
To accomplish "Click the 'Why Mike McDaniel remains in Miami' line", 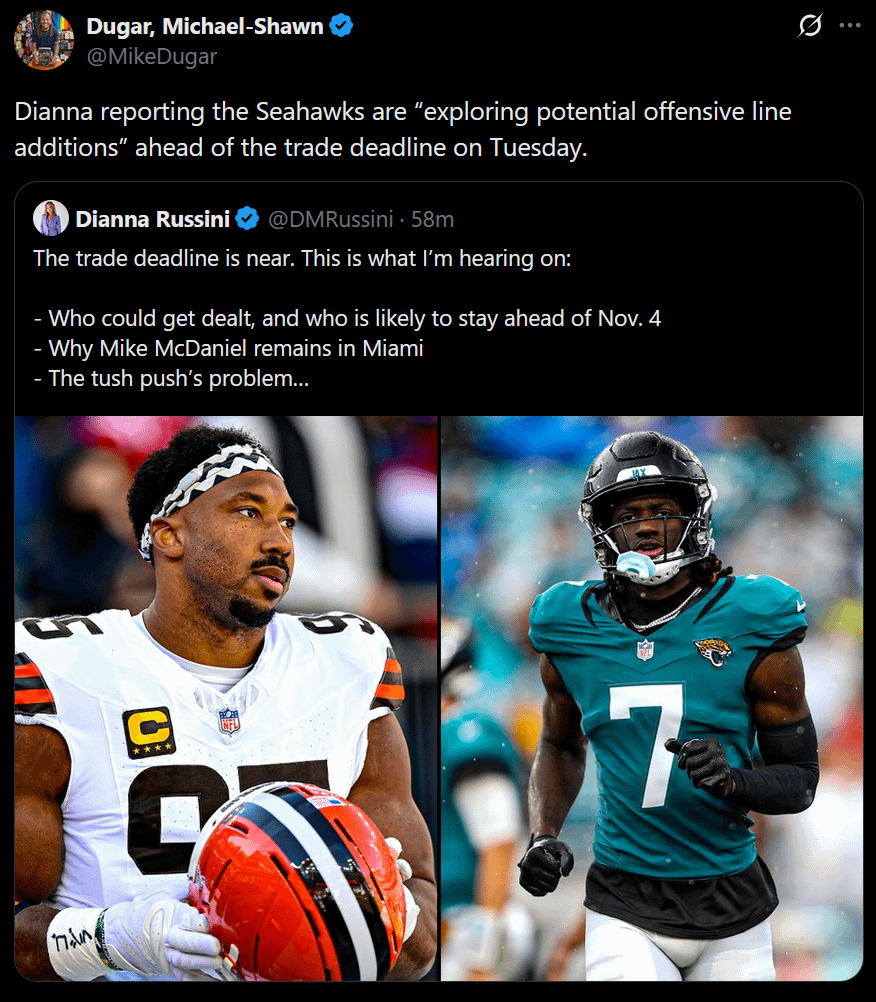I will (x=229, y=348).
